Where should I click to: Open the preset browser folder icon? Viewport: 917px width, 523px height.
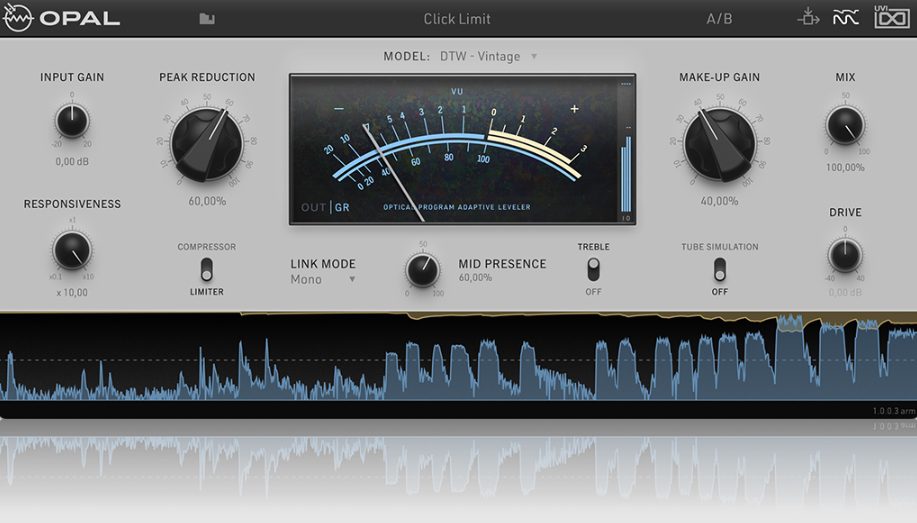pyautogui.click(x=207, y=19)
